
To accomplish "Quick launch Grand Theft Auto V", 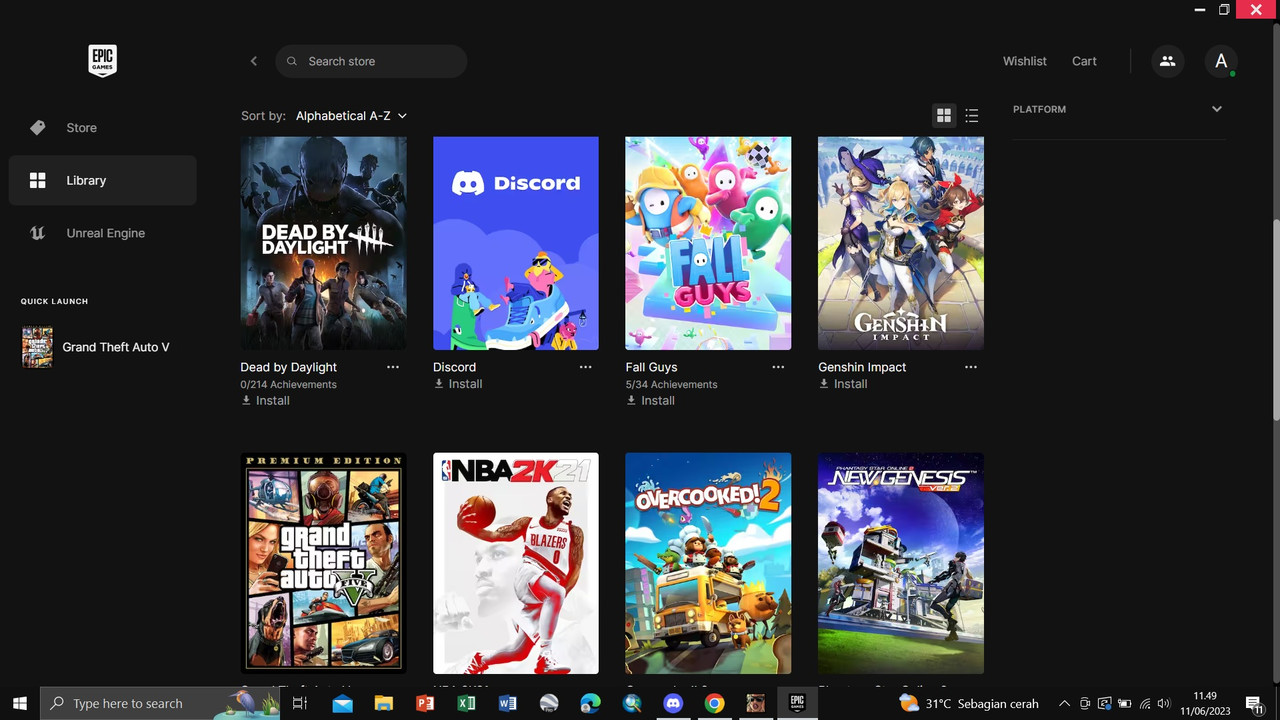I will [x=103, y=347].
